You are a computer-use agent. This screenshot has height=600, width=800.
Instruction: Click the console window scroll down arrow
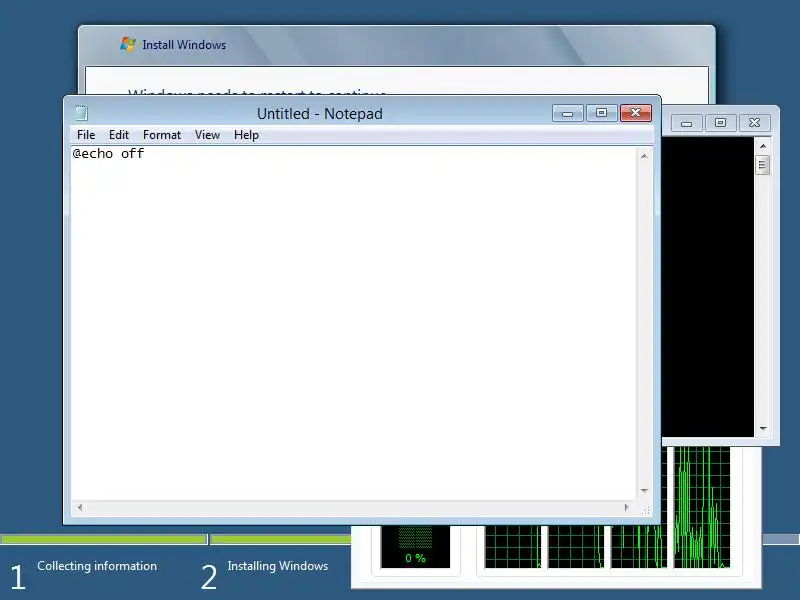click(763, 429)
